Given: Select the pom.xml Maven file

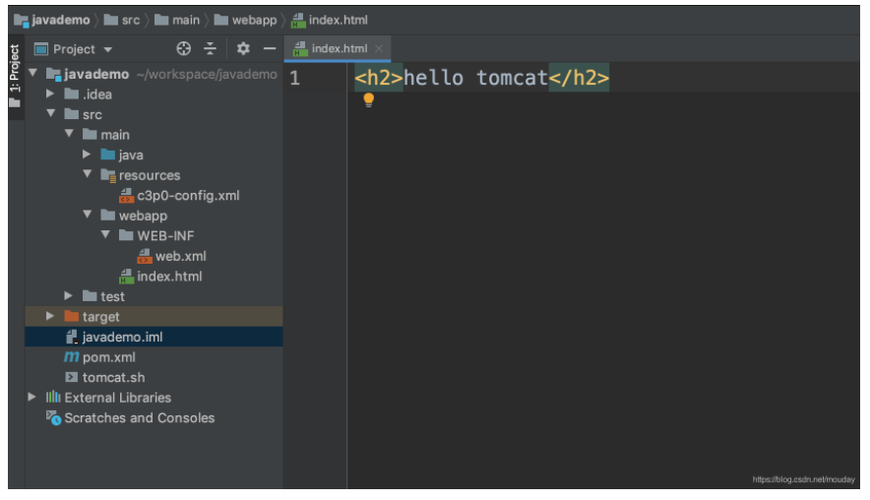Looking at the screenshot, I should tap(108, 357).
